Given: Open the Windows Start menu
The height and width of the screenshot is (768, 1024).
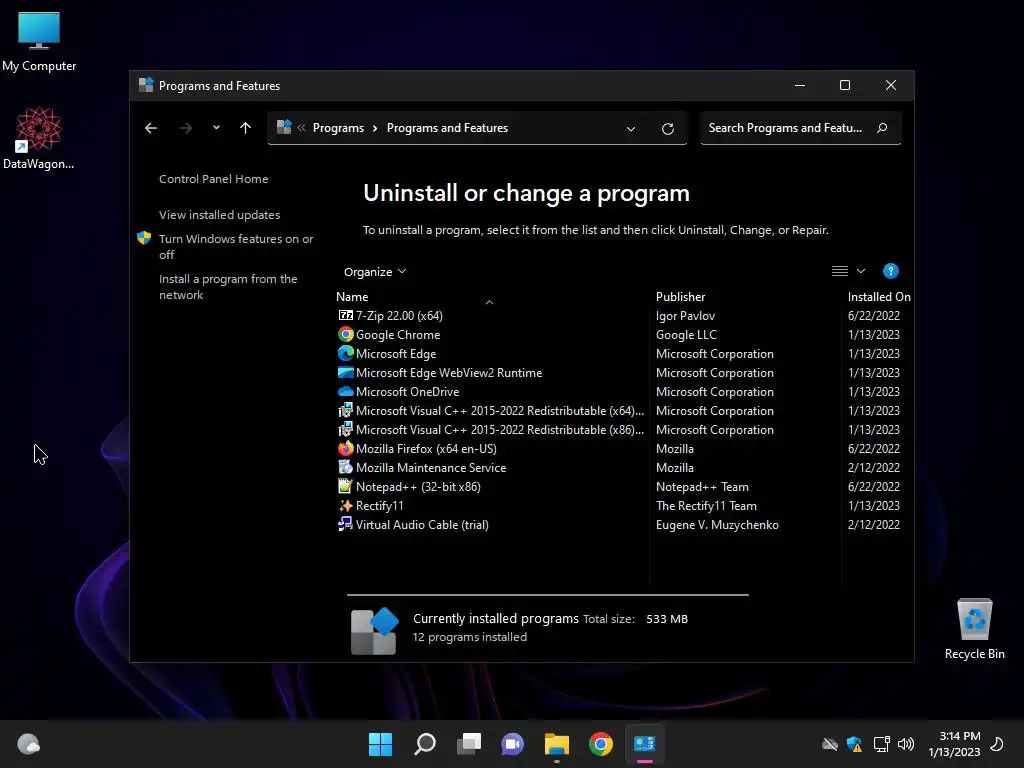Looking at the screenshot, I should tap(380, 744).
